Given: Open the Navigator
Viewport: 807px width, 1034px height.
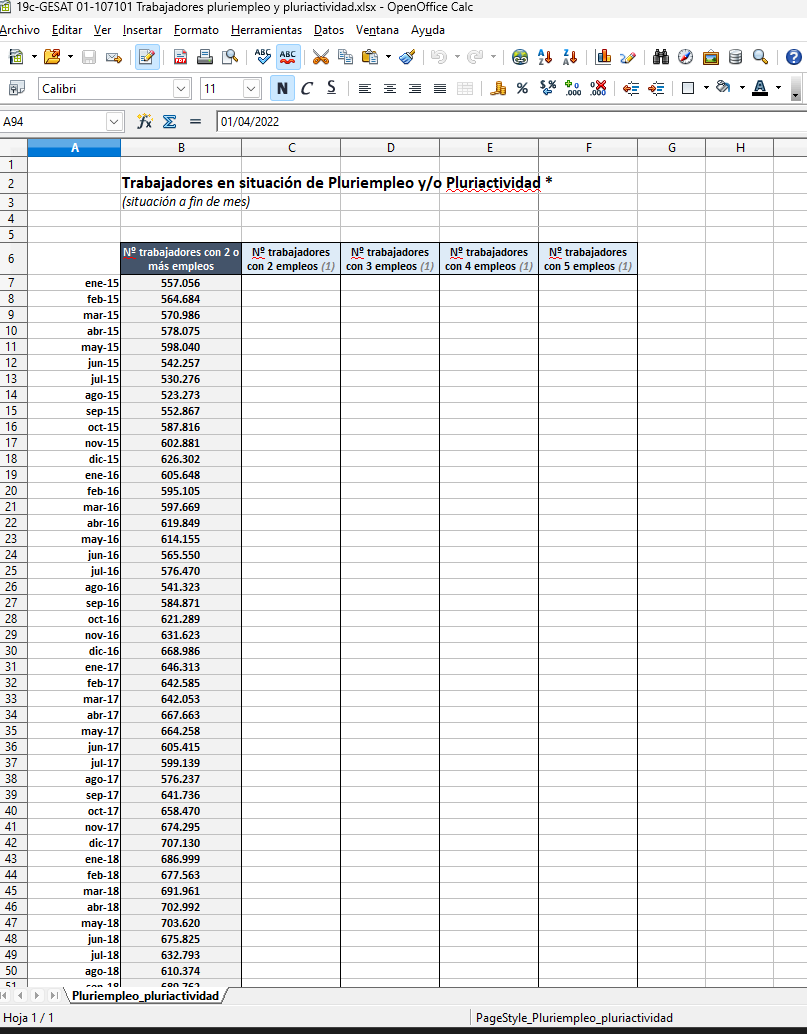Looking at the screenshot, I should pos(686,58).
